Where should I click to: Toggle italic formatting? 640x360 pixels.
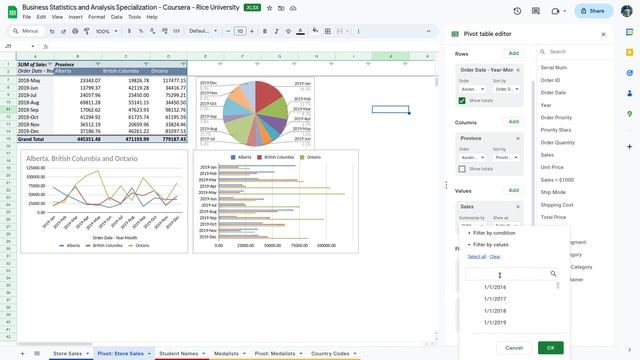tap(276, 31)
